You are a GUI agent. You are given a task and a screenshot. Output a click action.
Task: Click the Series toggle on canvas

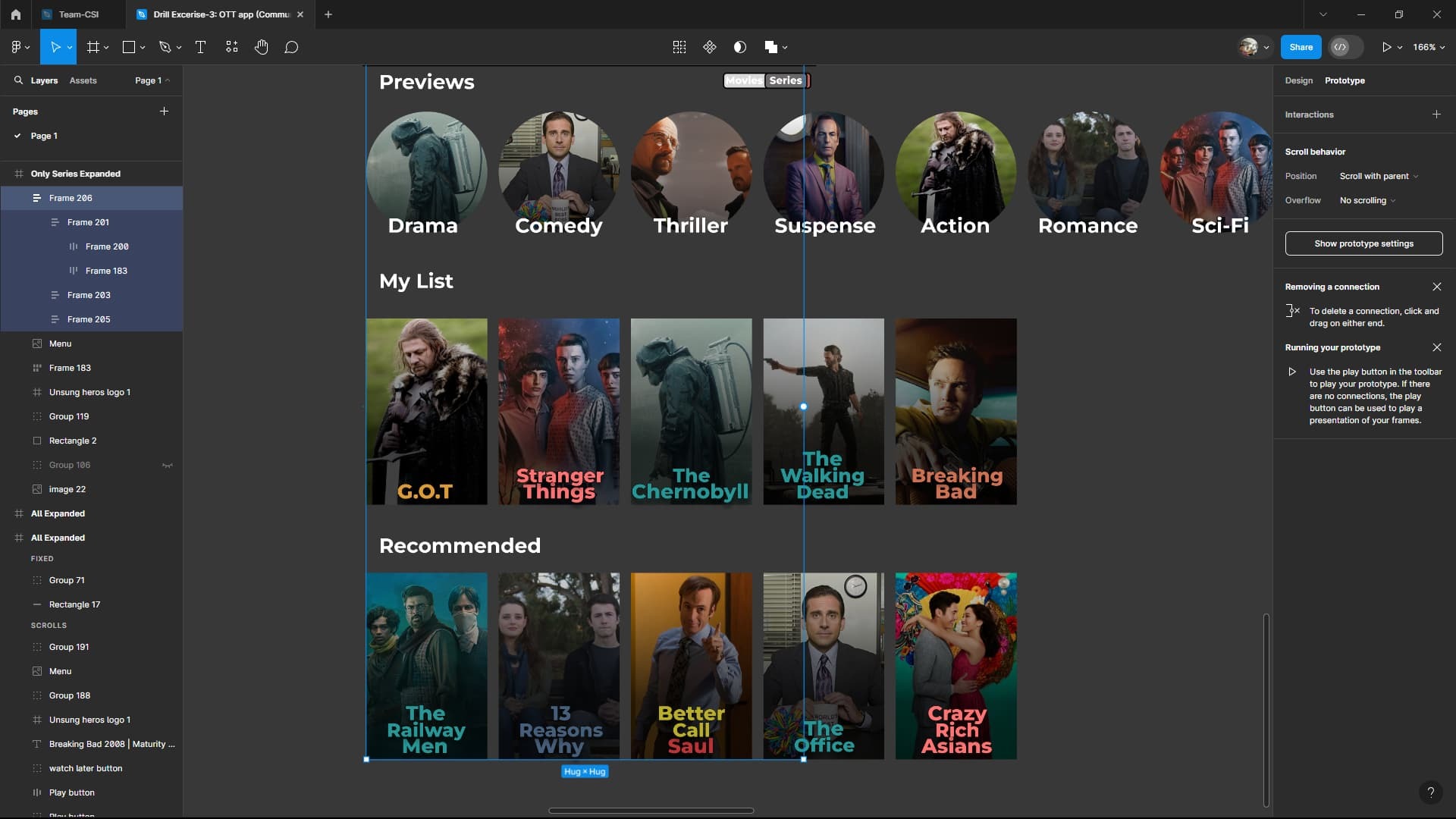point(786,80)
